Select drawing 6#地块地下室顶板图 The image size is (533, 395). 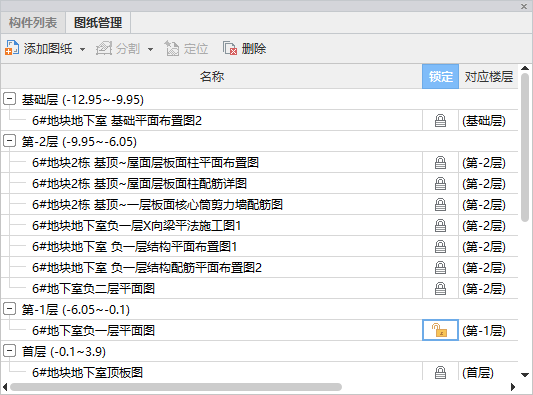pyautogui.click(x=87, y=373)
